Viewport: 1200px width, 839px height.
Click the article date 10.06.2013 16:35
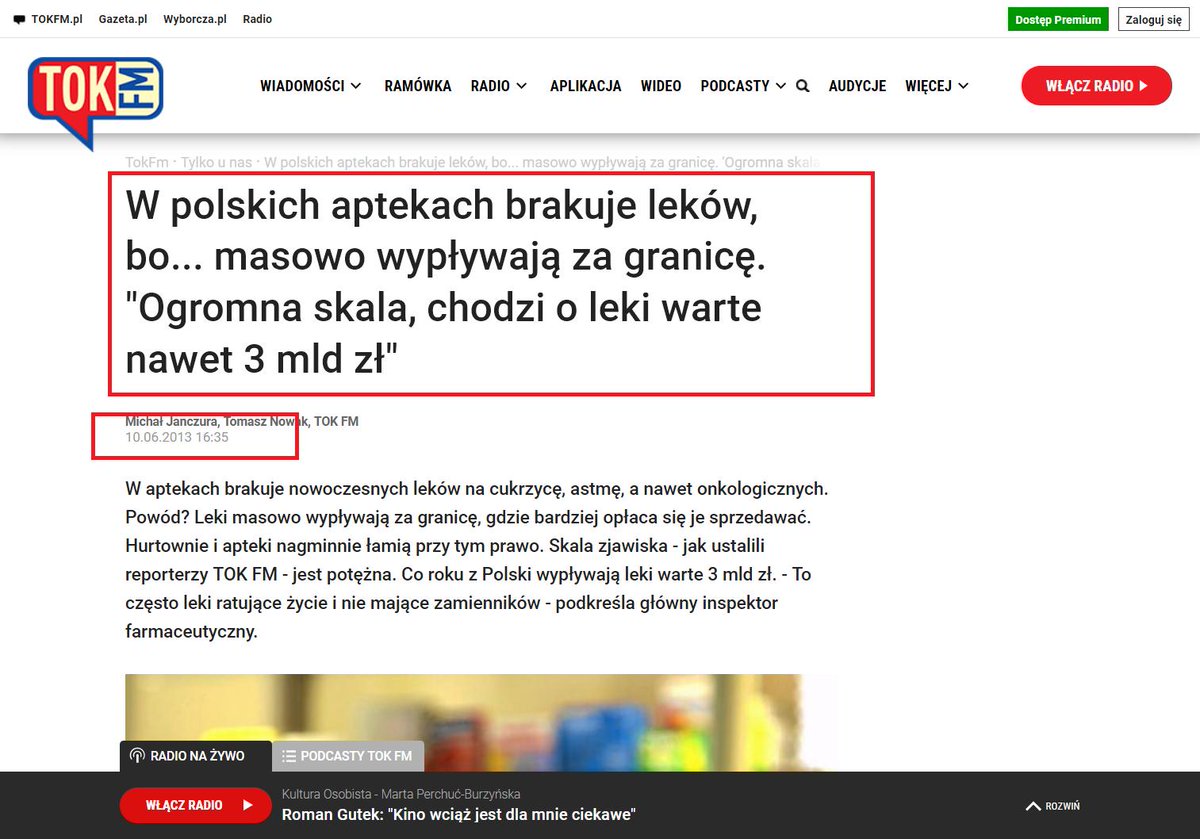click(177, 437)
